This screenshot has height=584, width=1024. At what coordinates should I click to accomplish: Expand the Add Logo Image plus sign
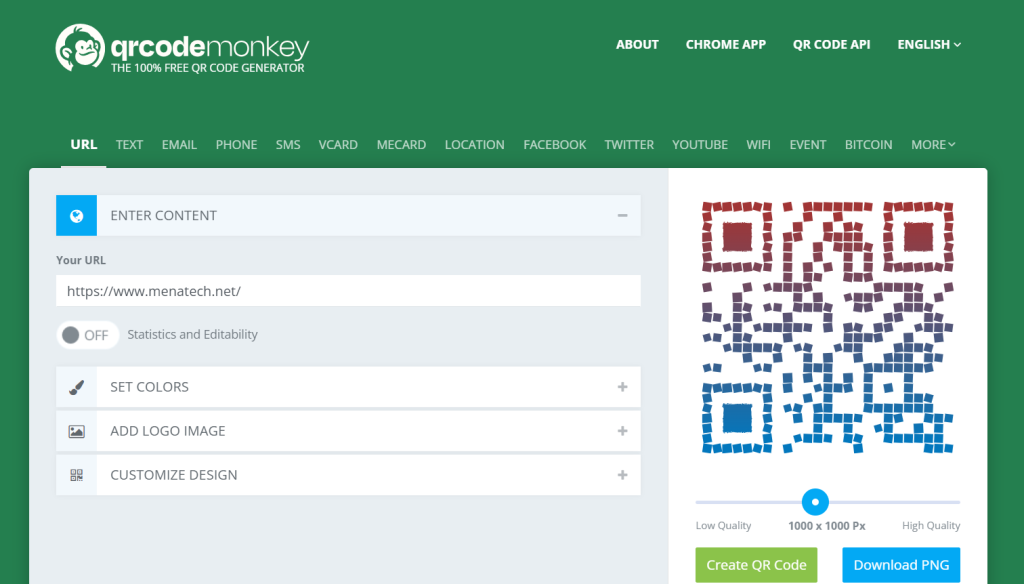click(622, 431)
